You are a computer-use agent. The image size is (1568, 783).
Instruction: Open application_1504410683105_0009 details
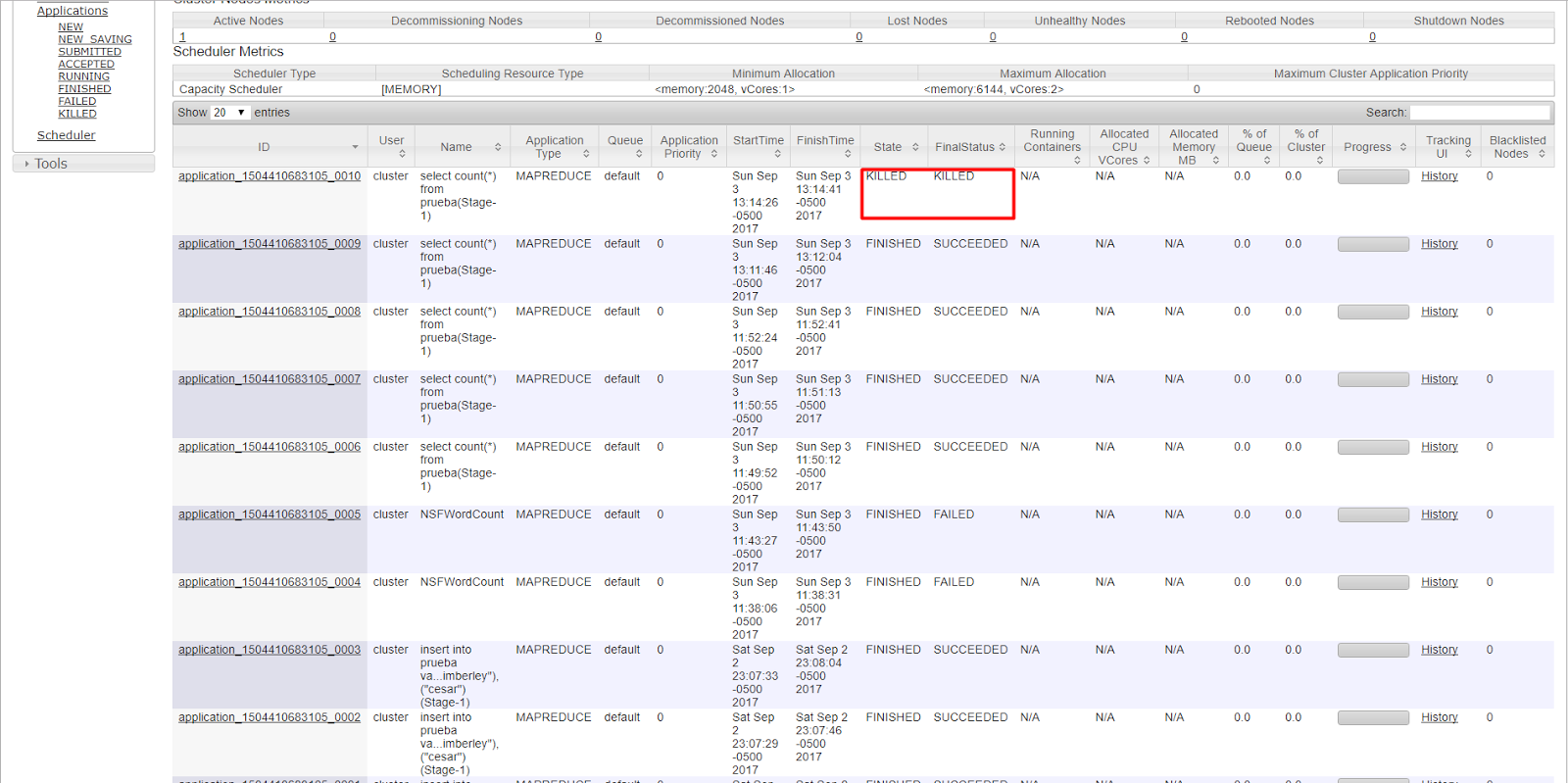pyautogui.click(x=269, y=244)
